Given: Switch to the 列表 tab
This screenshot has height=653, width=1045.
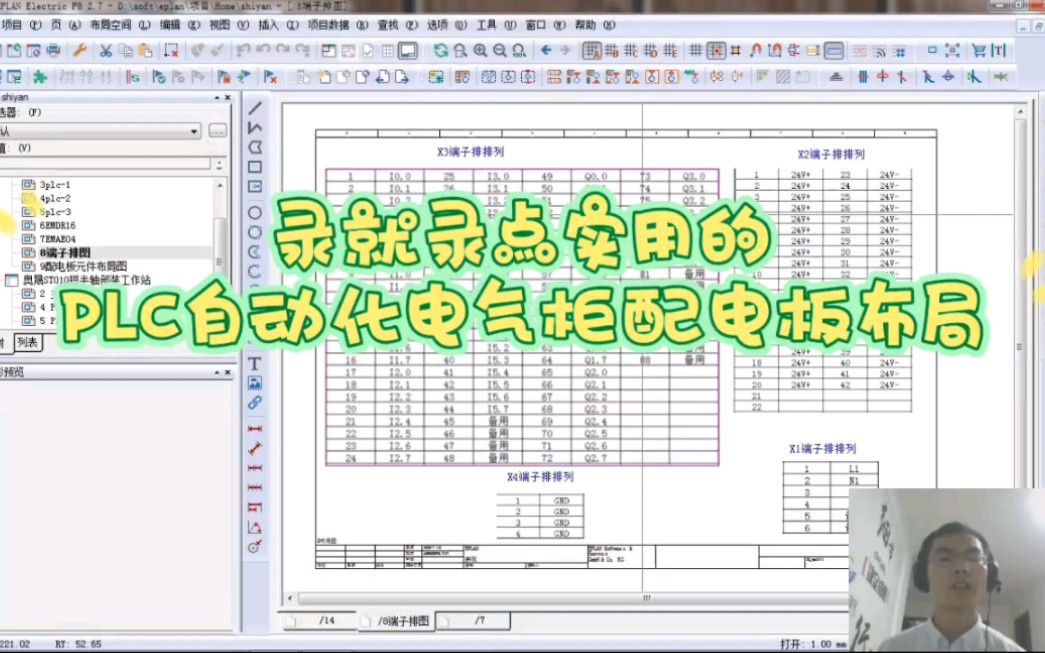Looking at the screenshot, I should pos(27,342).
